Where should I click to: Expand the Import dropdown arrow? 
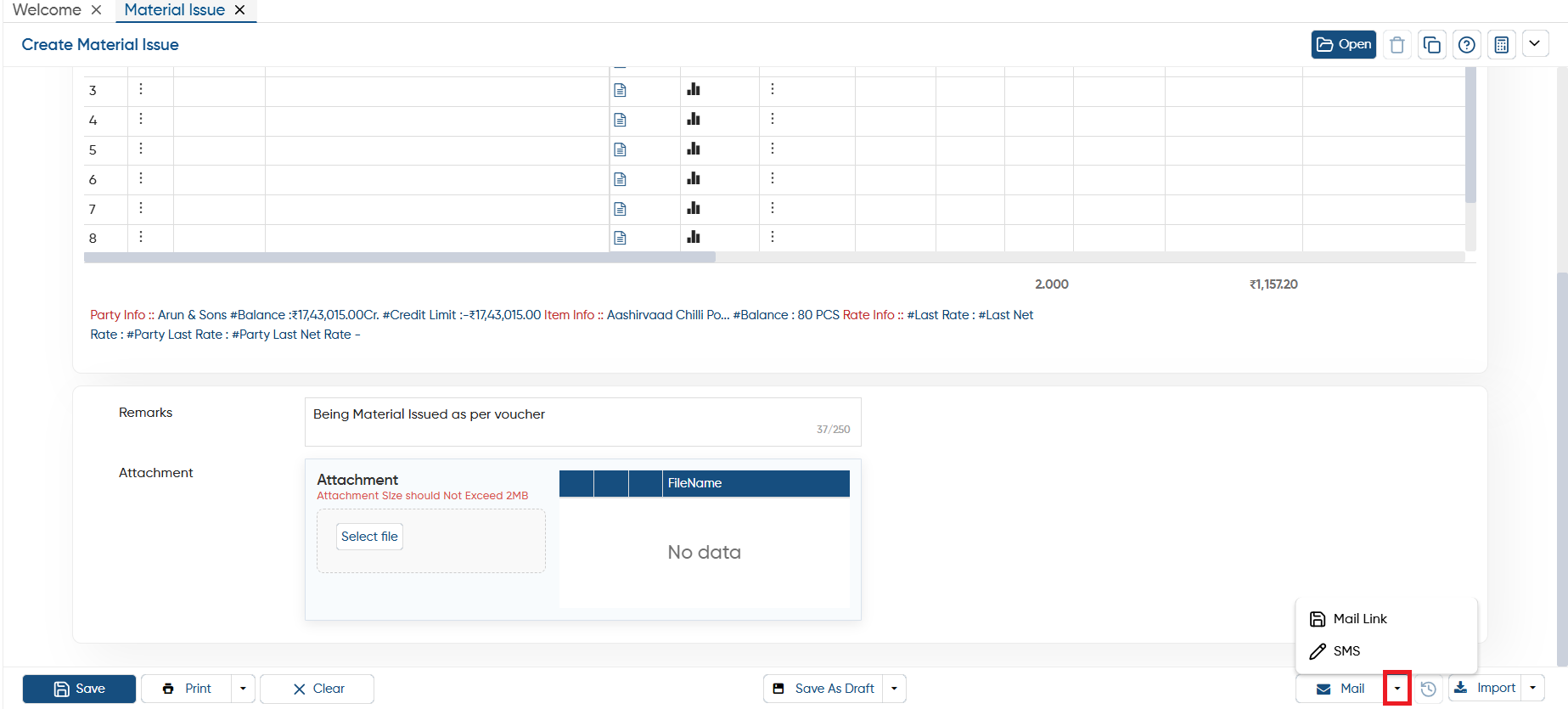(x=1532, y=689)
